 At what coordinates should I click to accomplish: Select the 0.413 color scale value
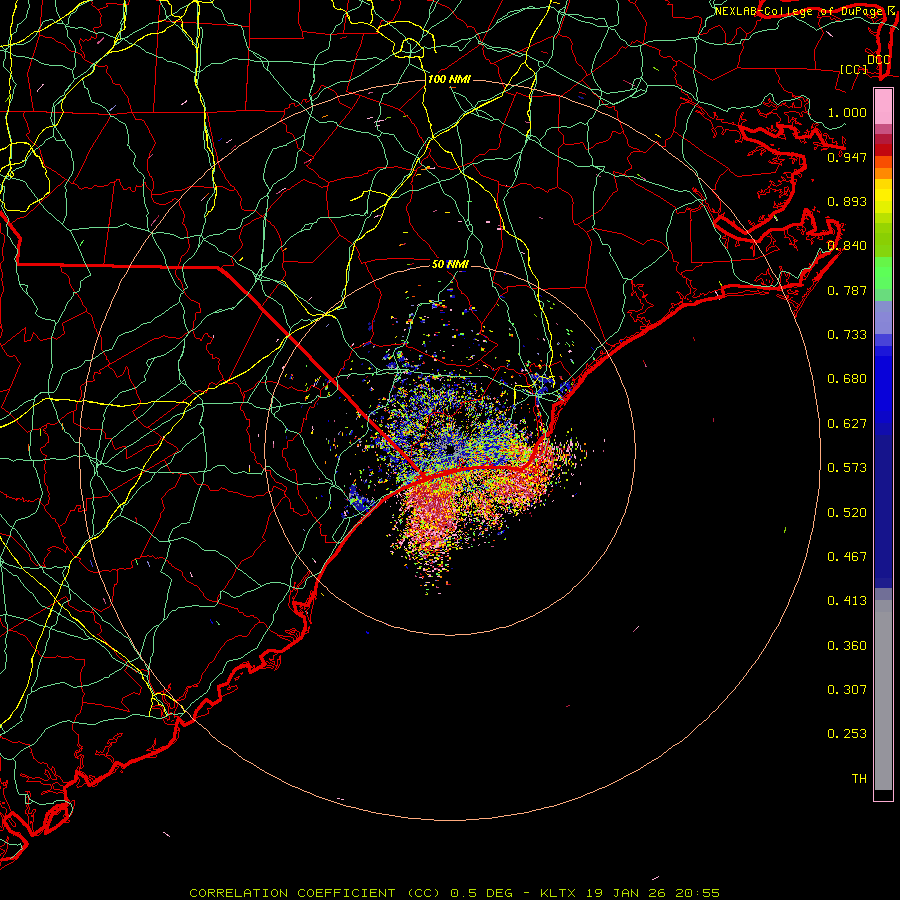pyautogui.click(x=847, y=601)
